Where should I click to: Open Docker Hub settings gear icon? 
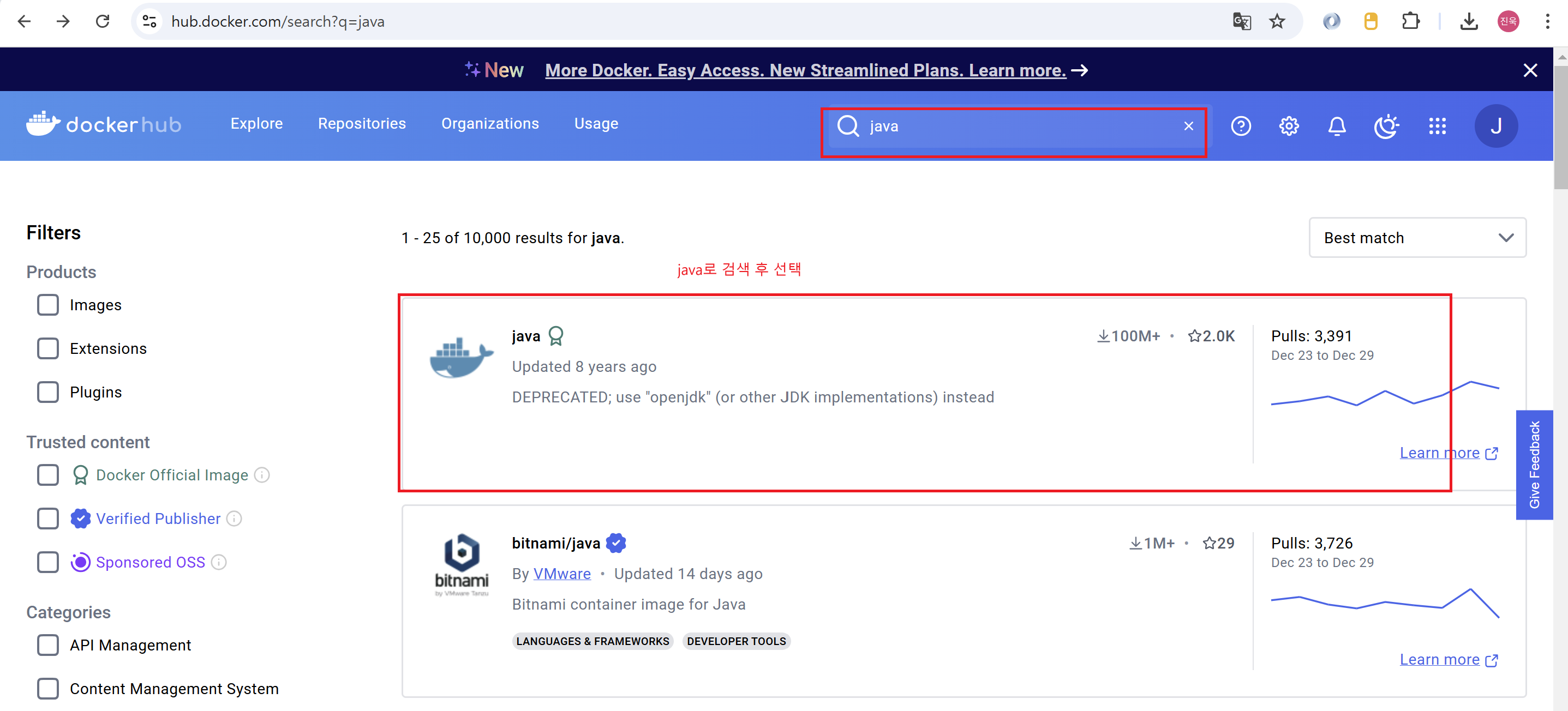pos(1289,126)
